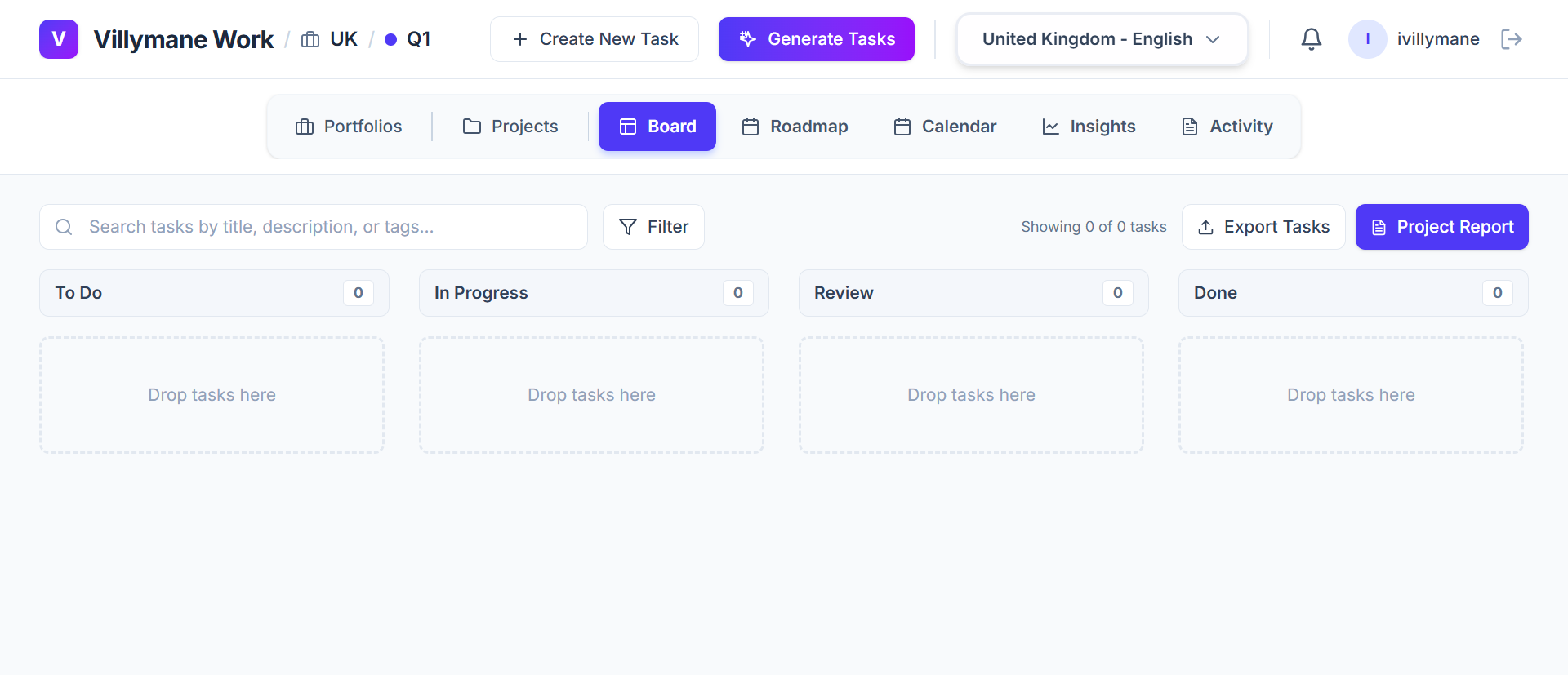
Task: Expand the language selector chevron
Action: pyautogui.click(x=1214, y=38)
